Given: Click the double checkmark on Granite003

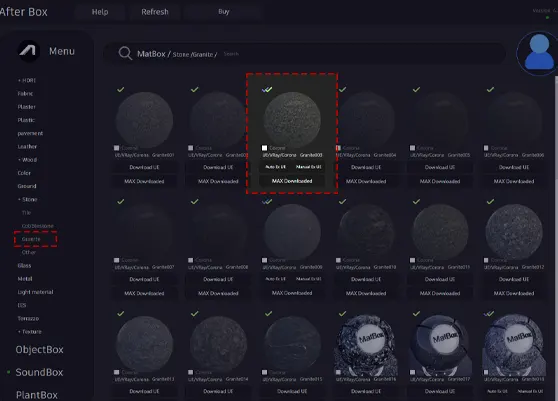Looking at the screenshot, I should pos(267,89).
